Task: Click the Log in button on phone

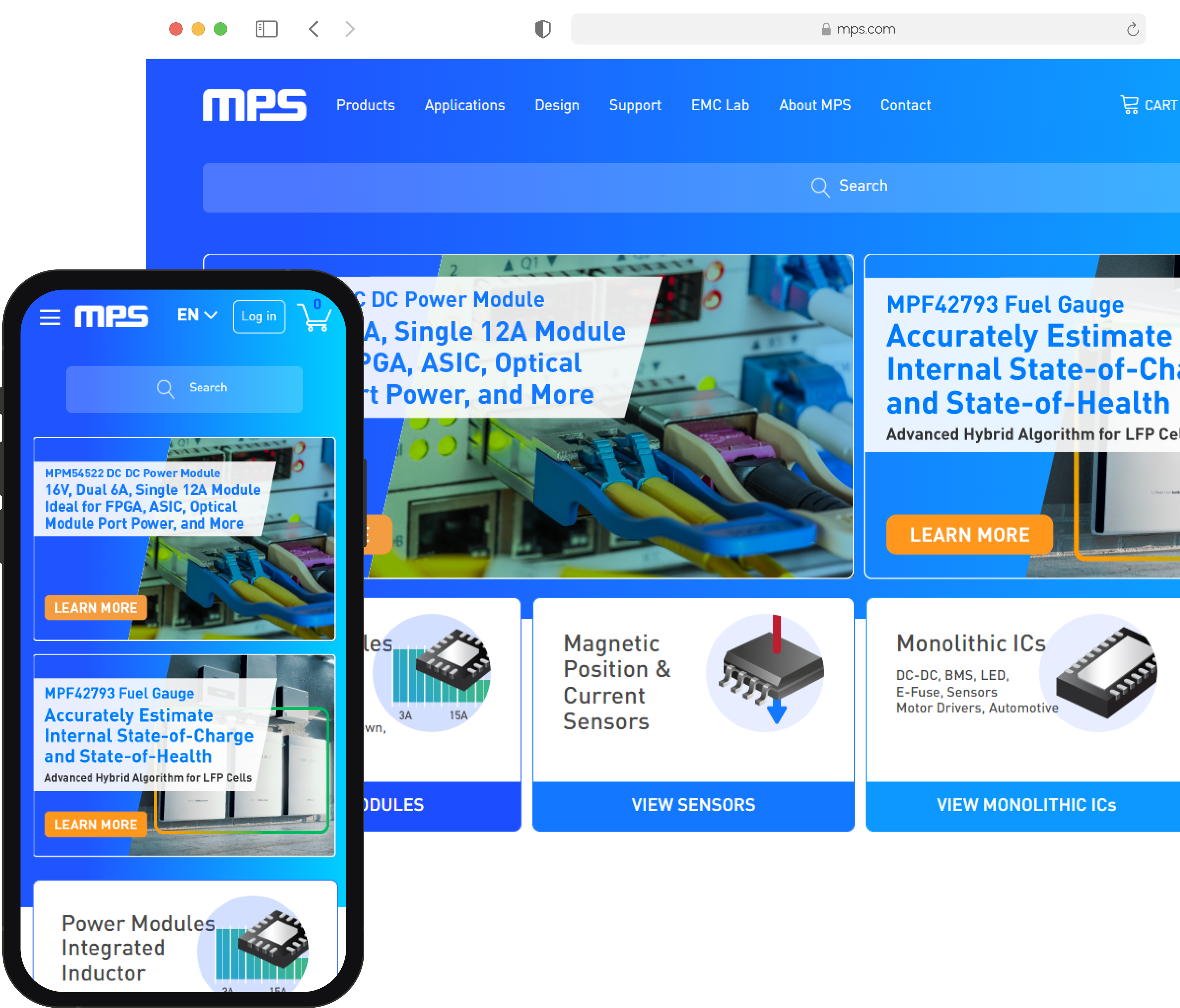Action: (259, 317)
